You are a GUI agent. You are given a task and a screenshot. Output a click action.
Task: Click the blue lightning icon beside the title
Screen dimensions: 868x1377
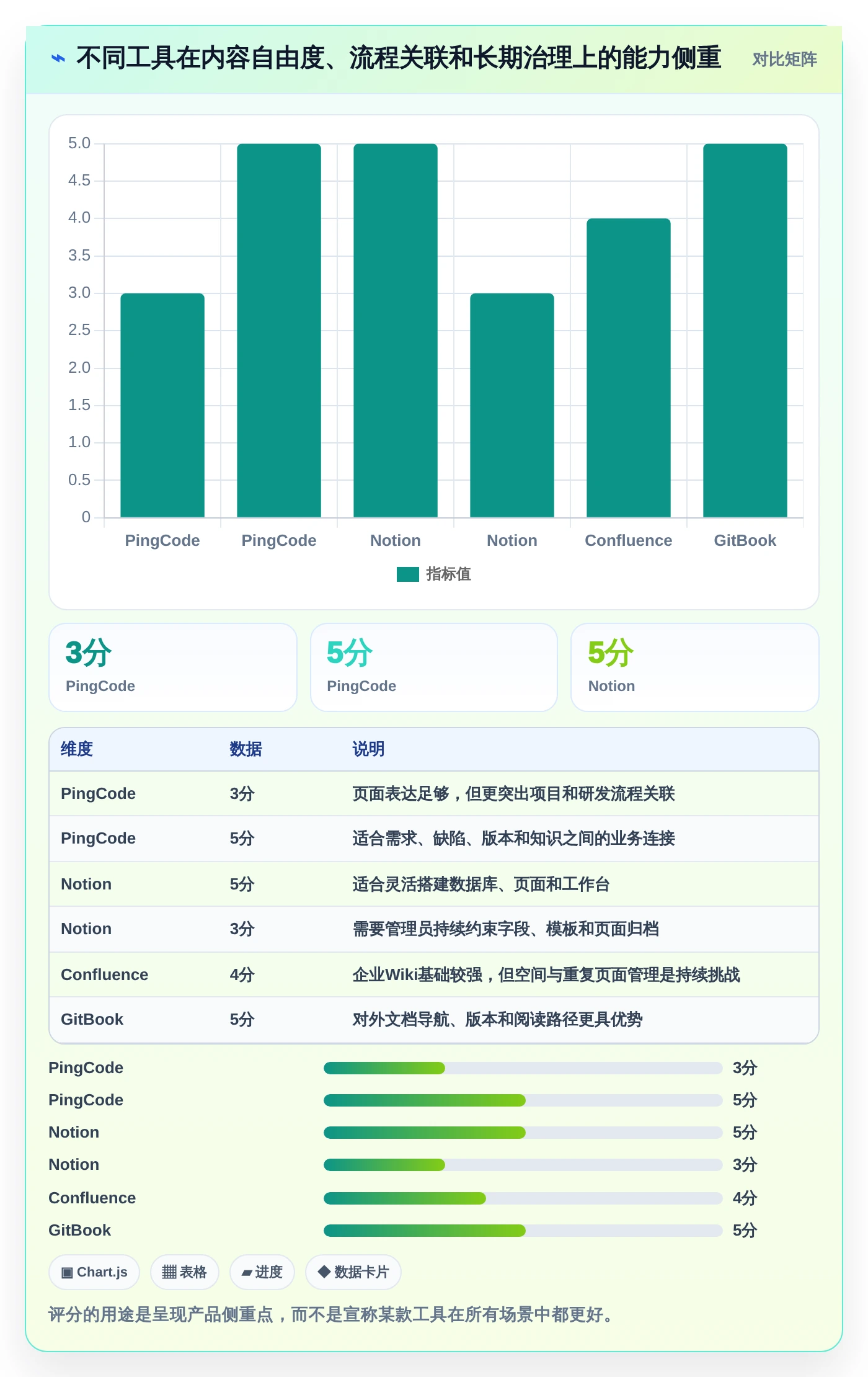pos(58,58)
